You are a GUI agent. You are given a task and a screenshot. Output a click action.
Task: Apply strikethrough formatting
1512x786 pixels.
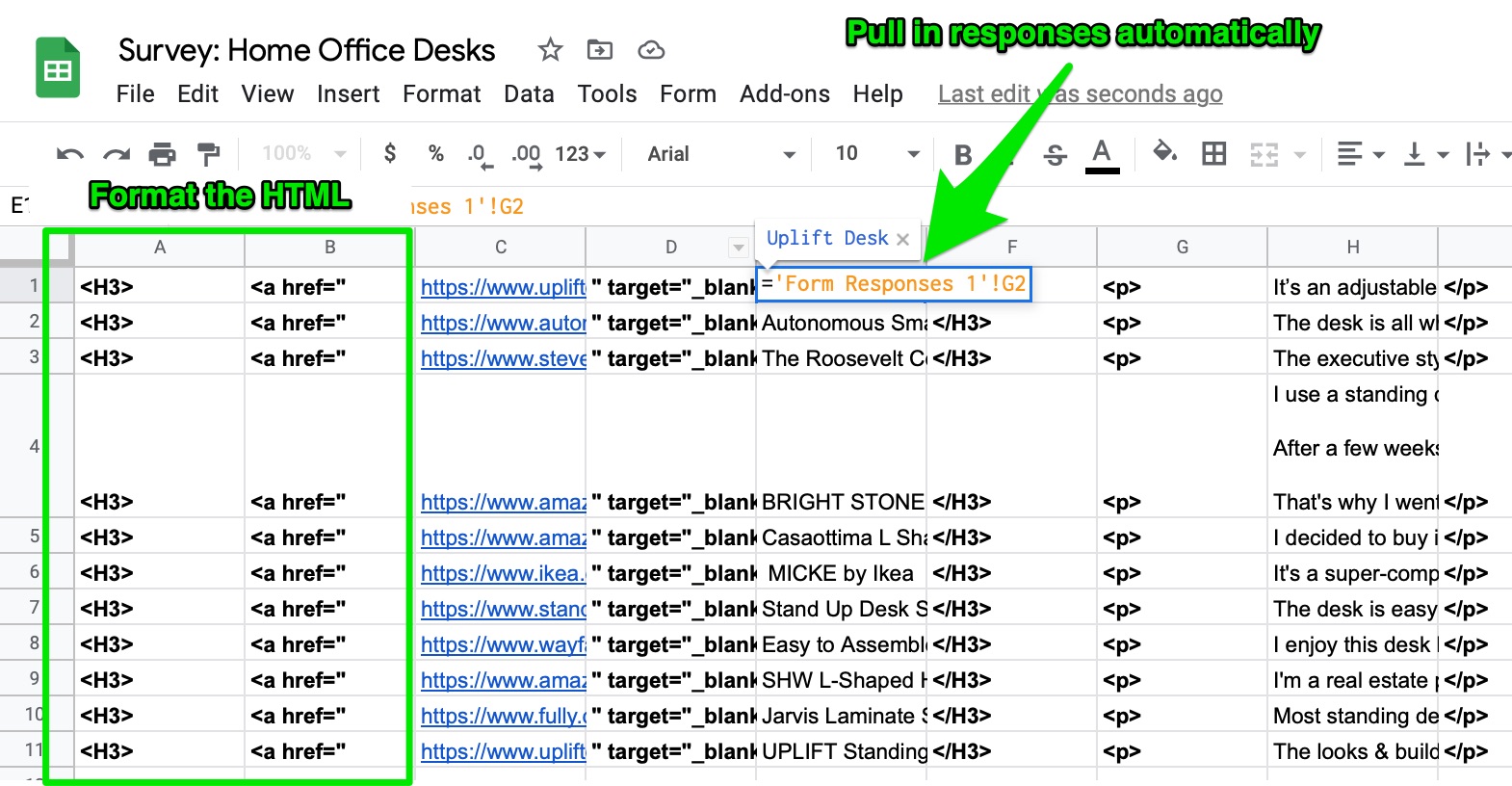pos(1056,154)
